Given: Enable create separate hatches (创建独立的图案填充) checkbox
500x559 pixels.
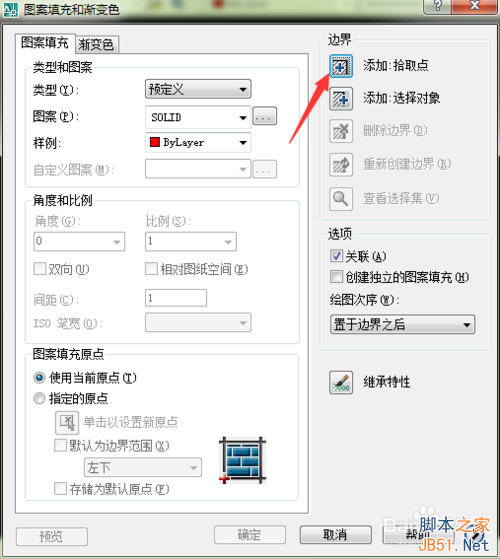Looking at the screenshot, I should click(336, 277).
